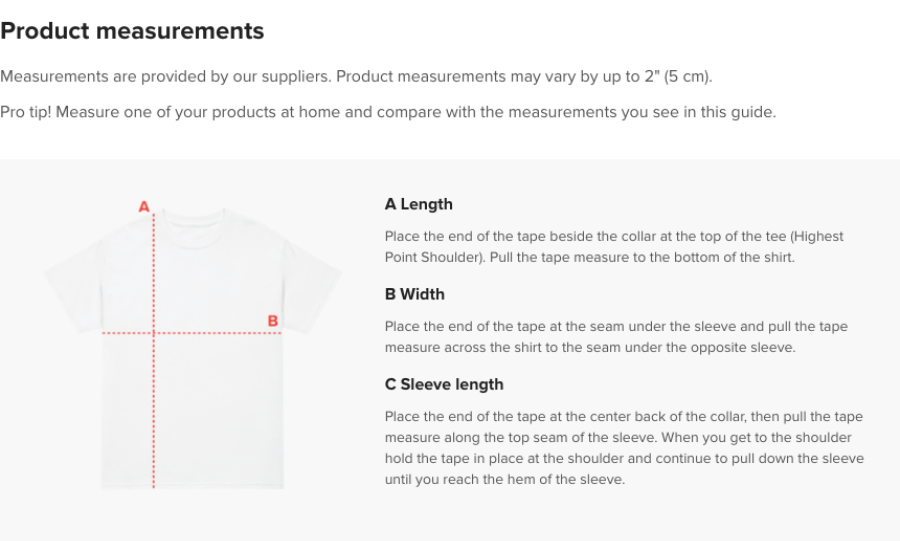The width and height of the screenshot is (900, 541).
Task: Click the C Sleeve length description paragraph
Action: (623, 448)
